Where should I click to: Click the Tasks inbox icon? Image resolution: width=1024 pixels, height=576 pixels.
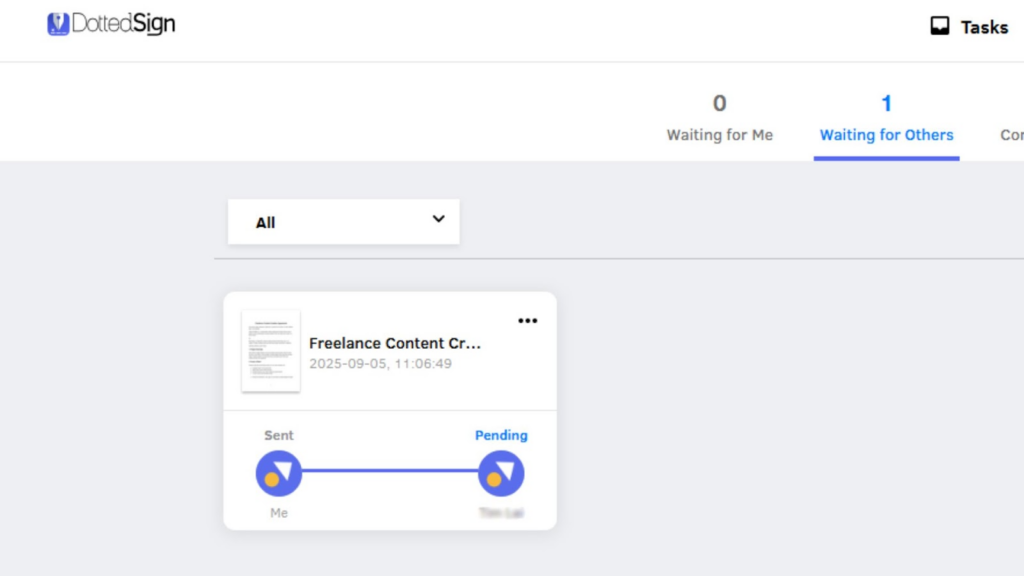click(x=940, y=26)
